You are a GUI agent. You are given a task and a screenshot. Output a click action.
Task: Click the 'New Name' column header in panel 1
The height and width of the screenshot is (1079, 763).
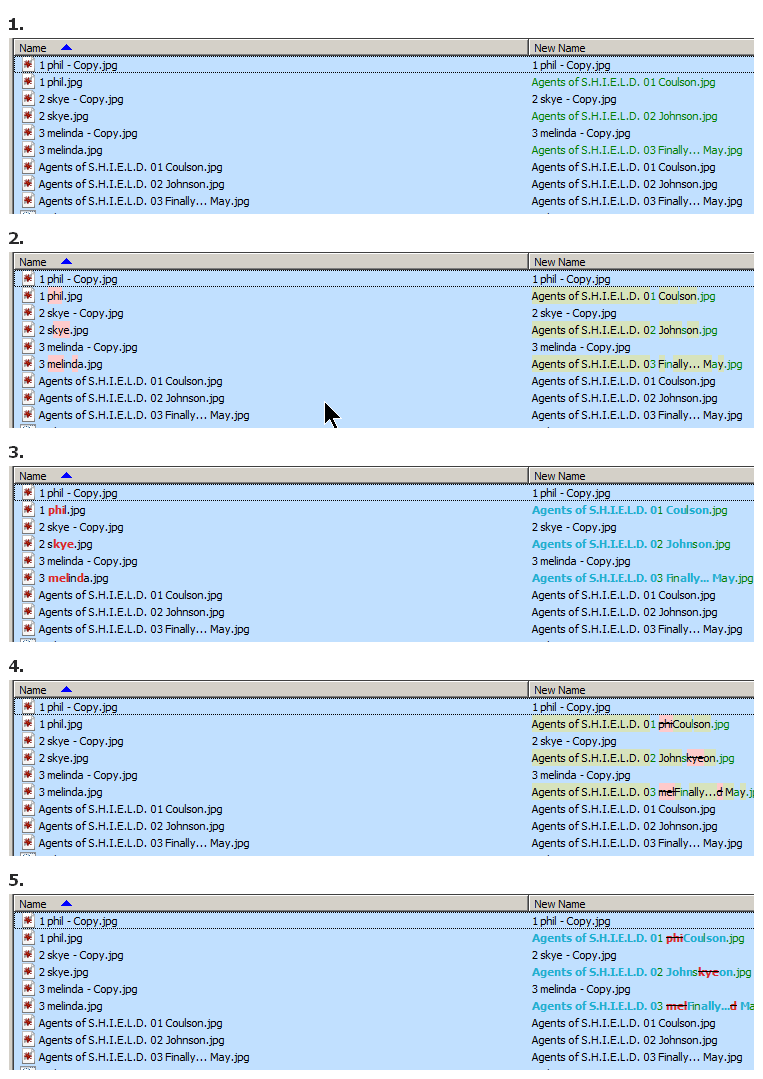(x=641, y=47)
